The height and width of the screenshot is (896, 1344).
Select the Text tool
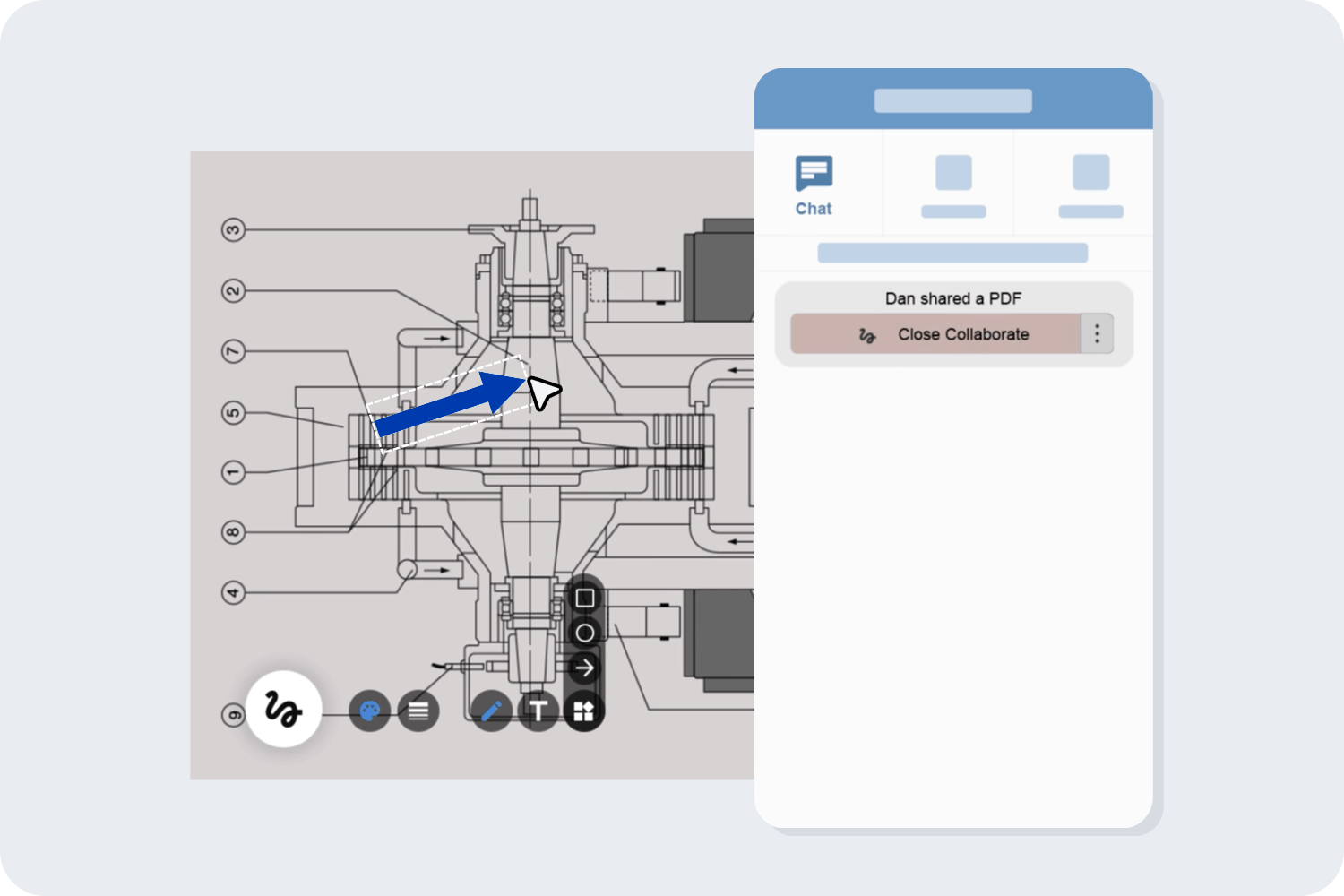538,711
